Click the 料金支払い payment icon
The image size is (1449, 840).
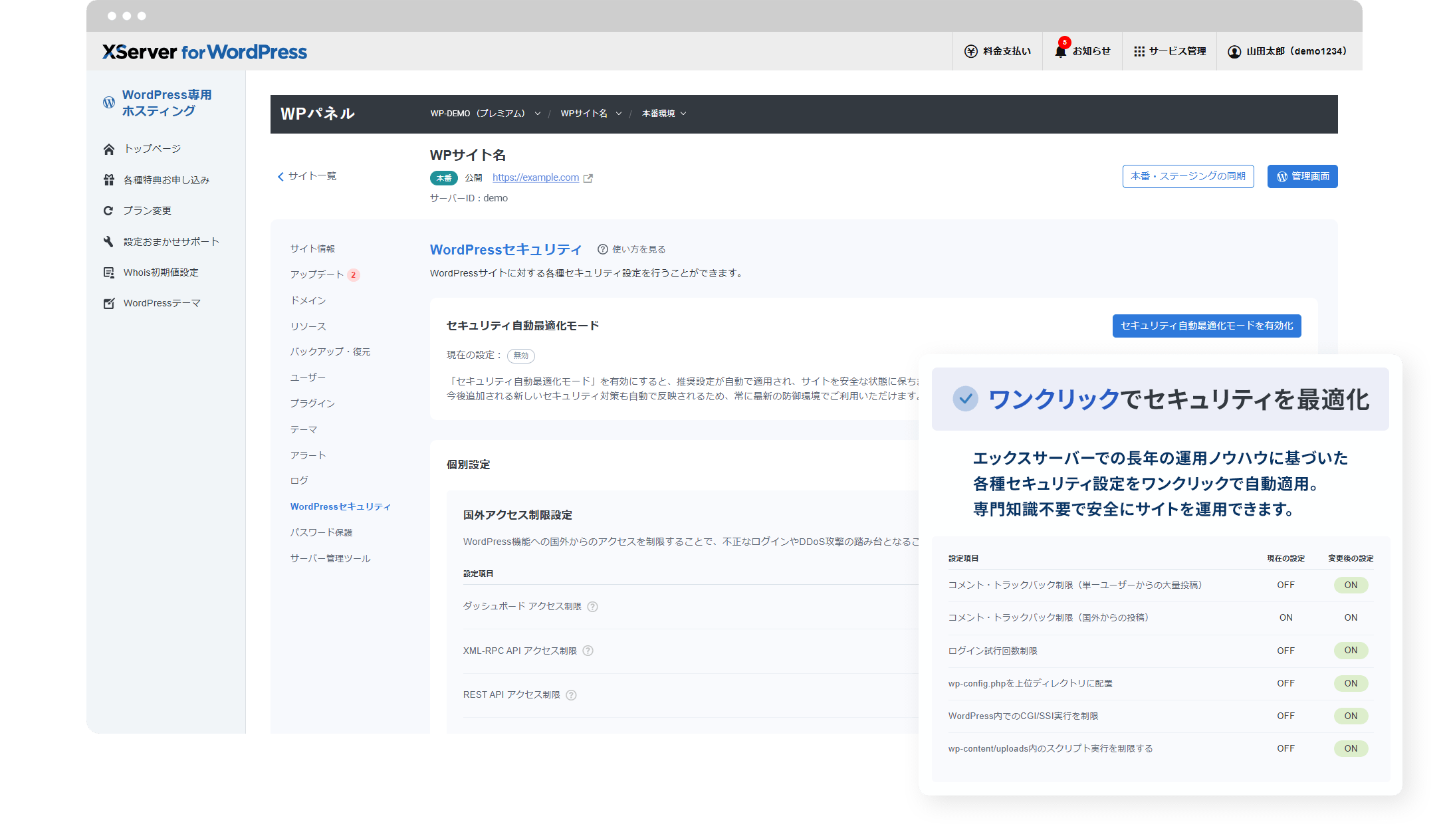click(971, 51)
